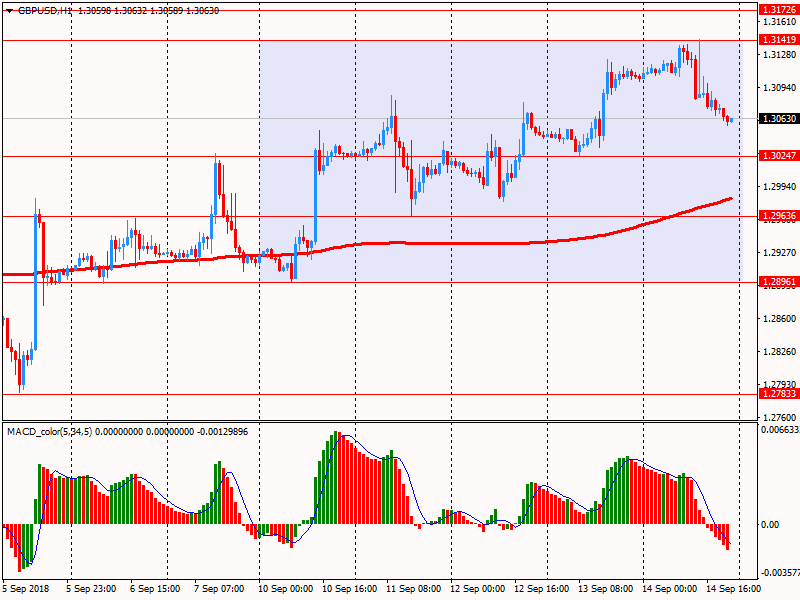Click the 10 Sep 16:00 time label

tap(349, 589)
